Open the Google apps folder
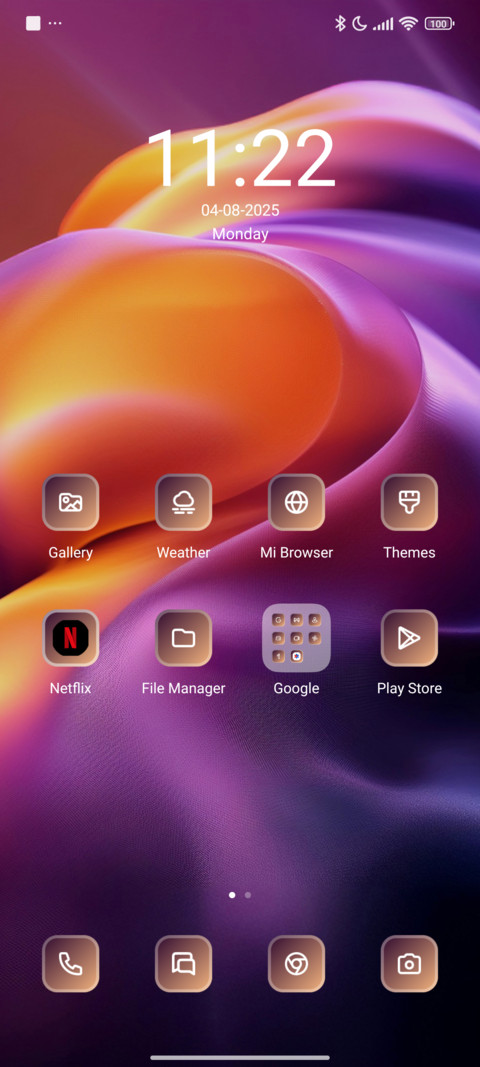480x1067 pixels. [x=296, y=638]
